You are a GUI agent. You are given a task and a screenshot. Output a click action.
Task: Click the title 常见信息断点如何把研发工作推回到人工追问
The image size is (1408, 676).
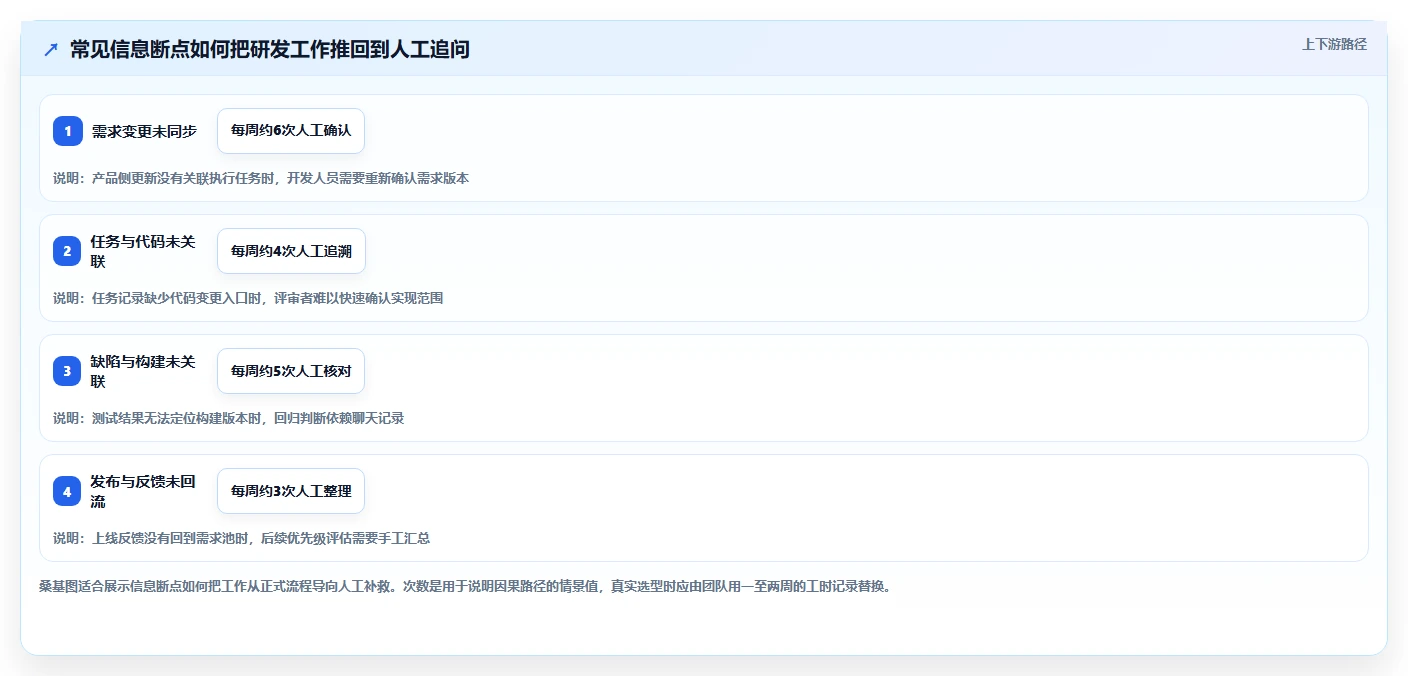270,50
